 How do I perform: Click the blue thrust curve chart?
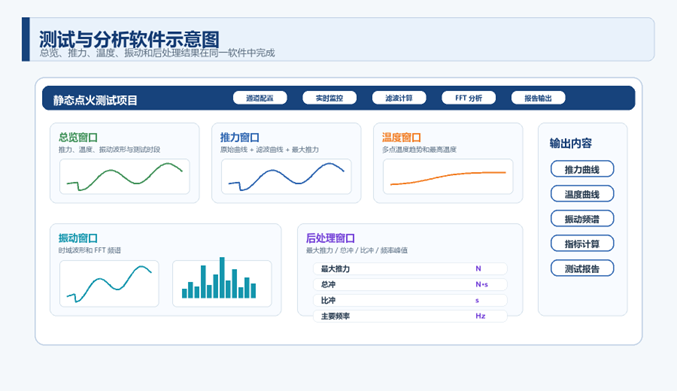pos(286,177)
